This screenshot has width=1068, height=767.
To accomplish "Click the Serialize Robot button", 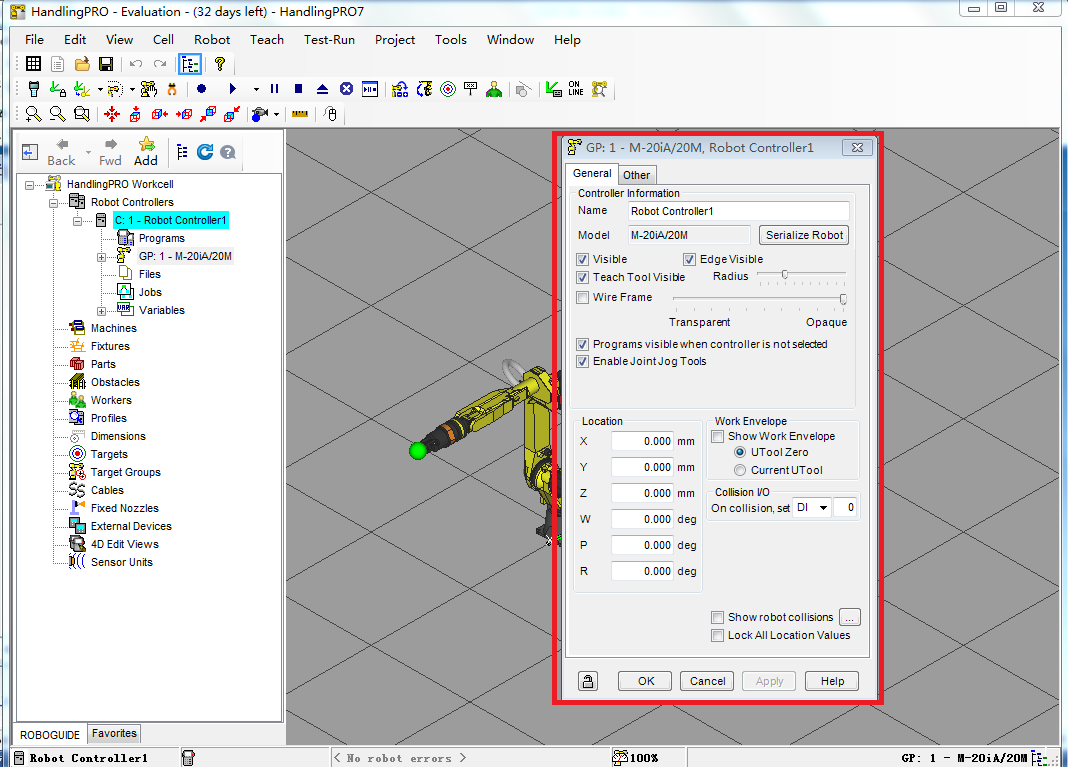I will [x=804, y=235].
